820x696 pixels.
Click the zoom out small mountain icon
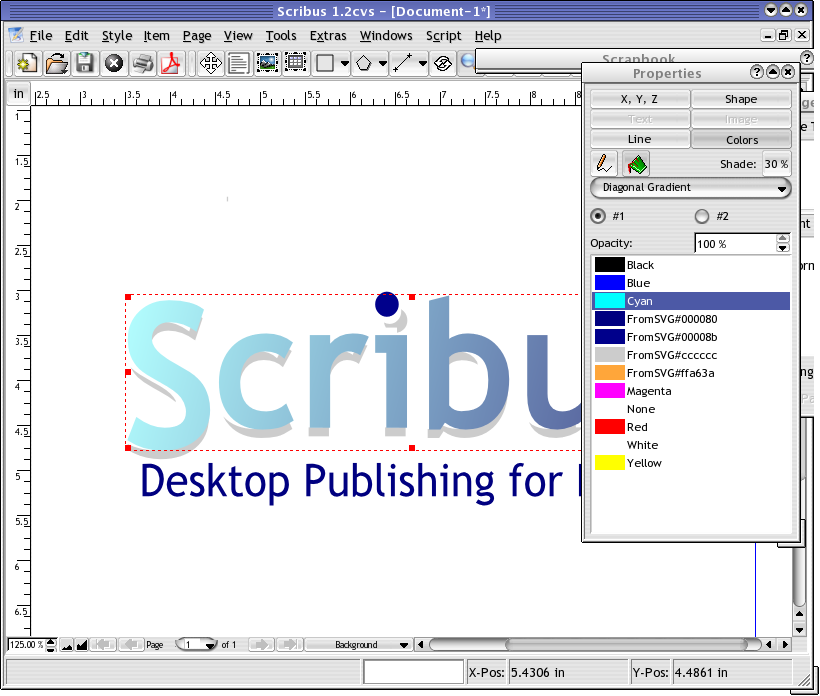pyautogui.click(x=66, y=645)
